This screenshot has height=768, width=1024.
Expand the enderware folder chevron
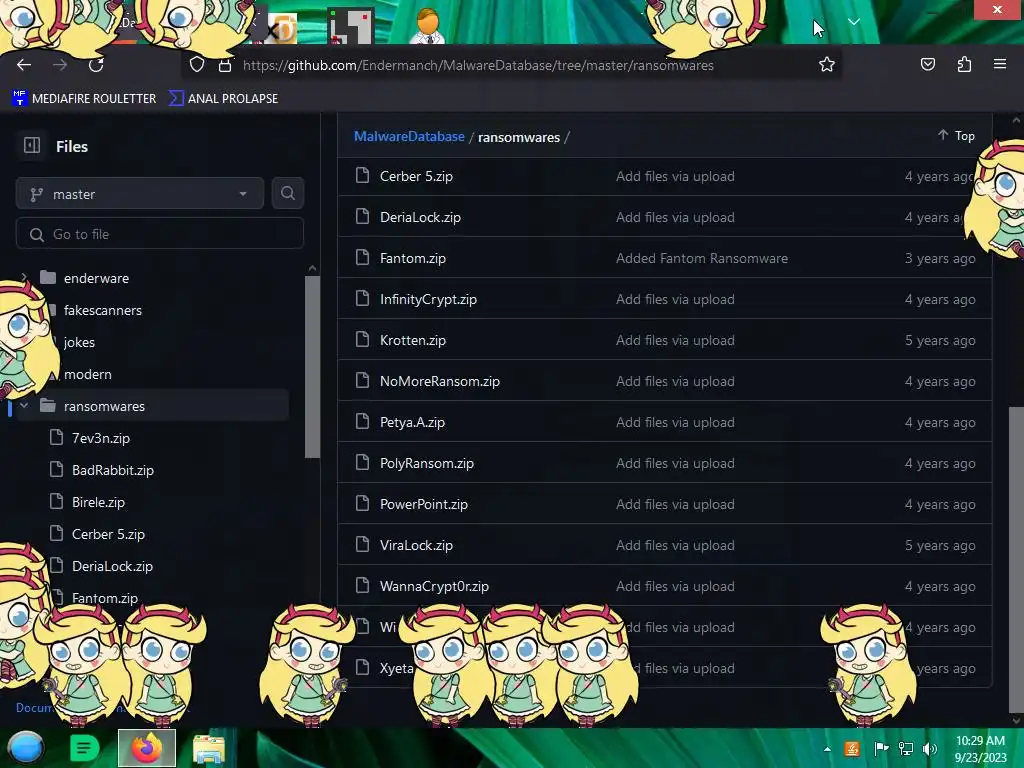(24, 278)
